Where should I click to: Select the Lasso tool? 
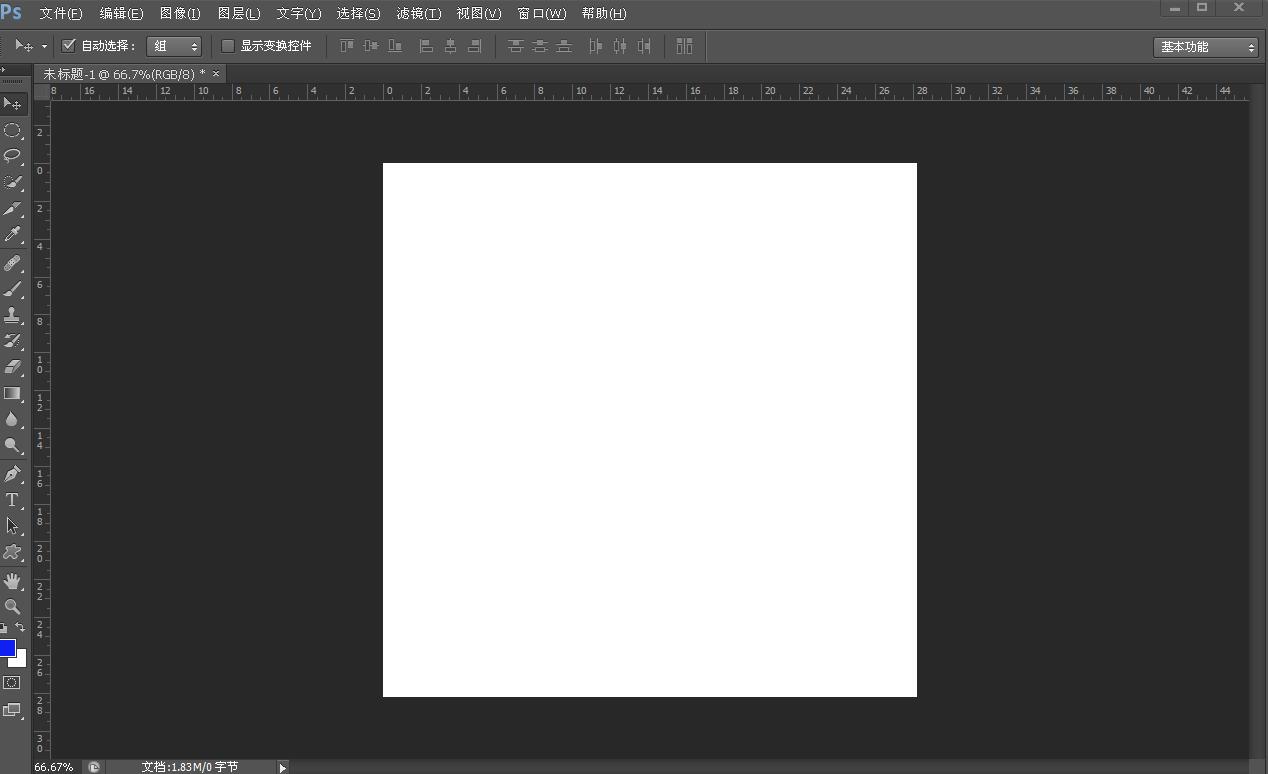tap(13, 156)
